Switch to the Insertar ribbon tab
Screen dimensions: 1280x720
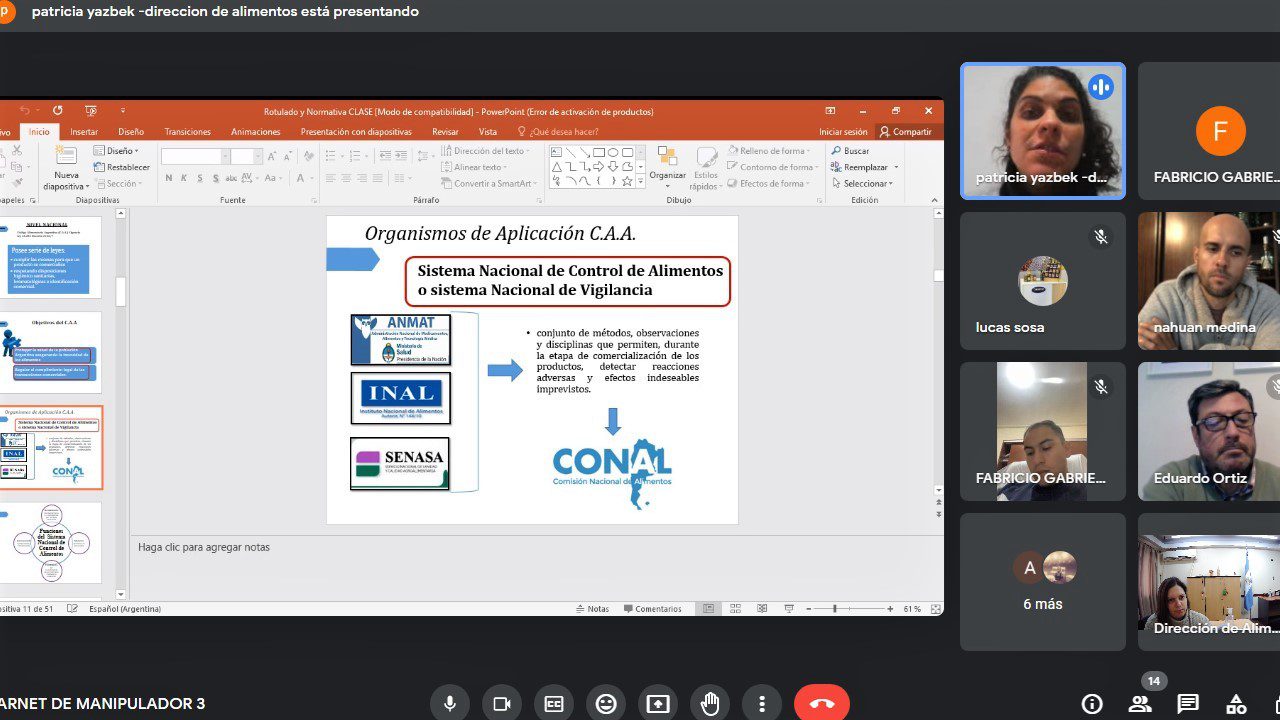point(84,132)
